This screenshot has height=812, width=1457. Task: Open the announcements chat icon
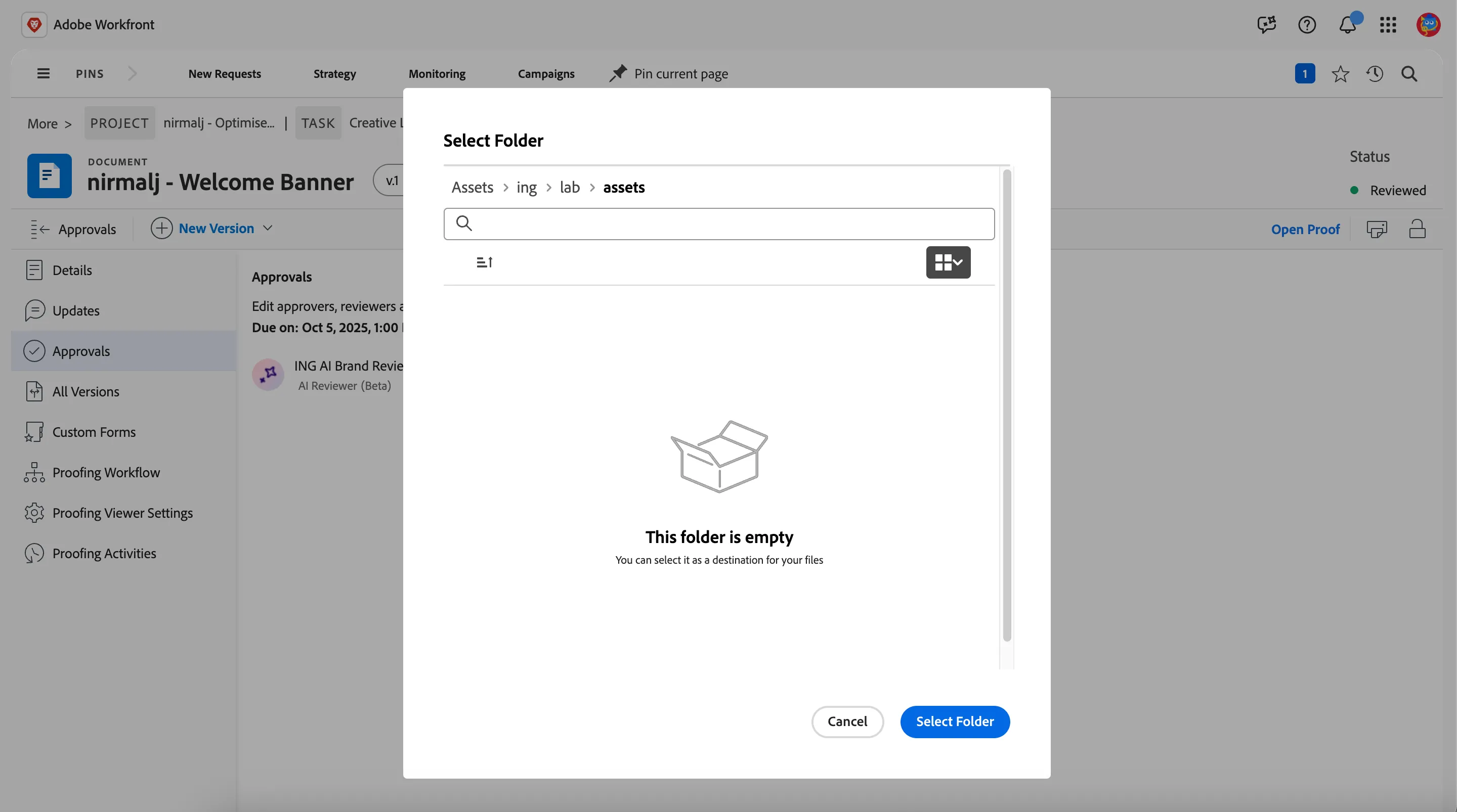1266,24
